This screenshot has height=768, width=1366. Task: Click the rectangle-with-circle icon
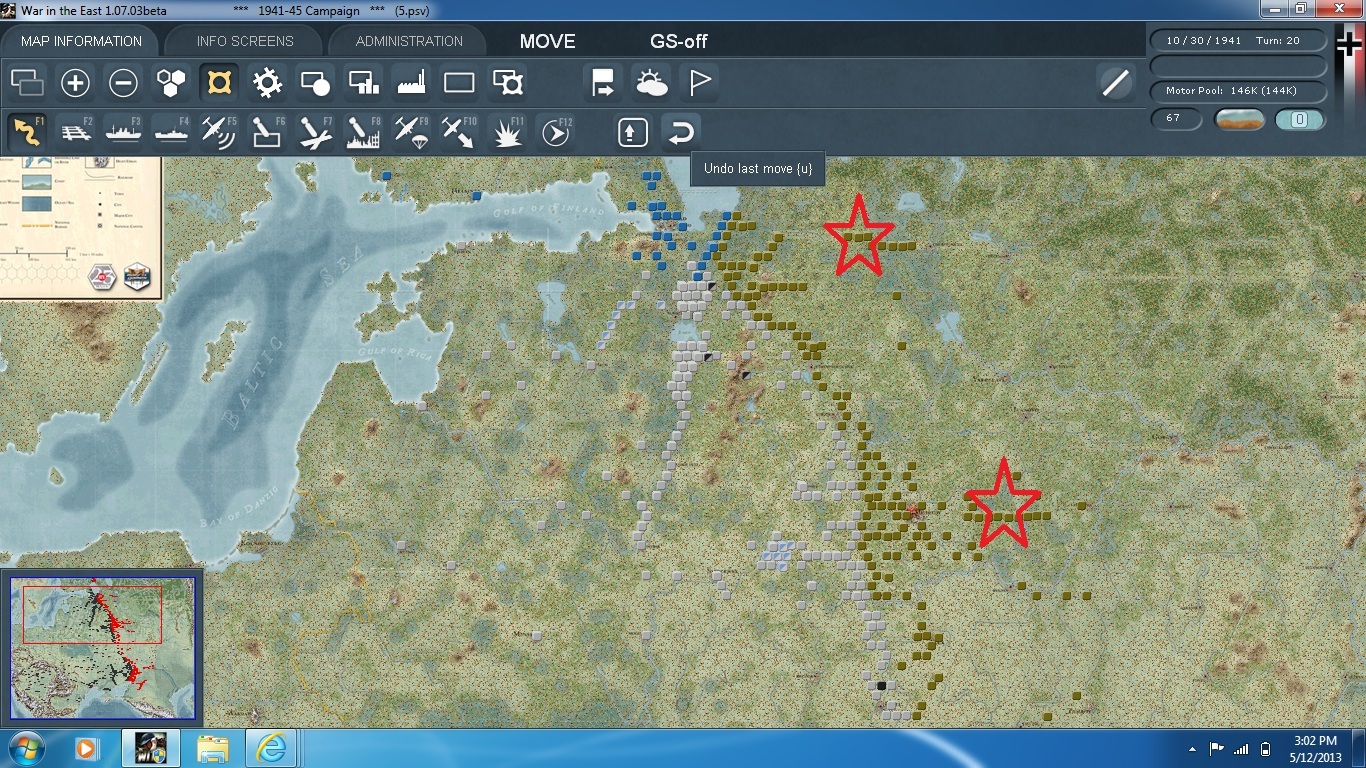coord(315,83)
